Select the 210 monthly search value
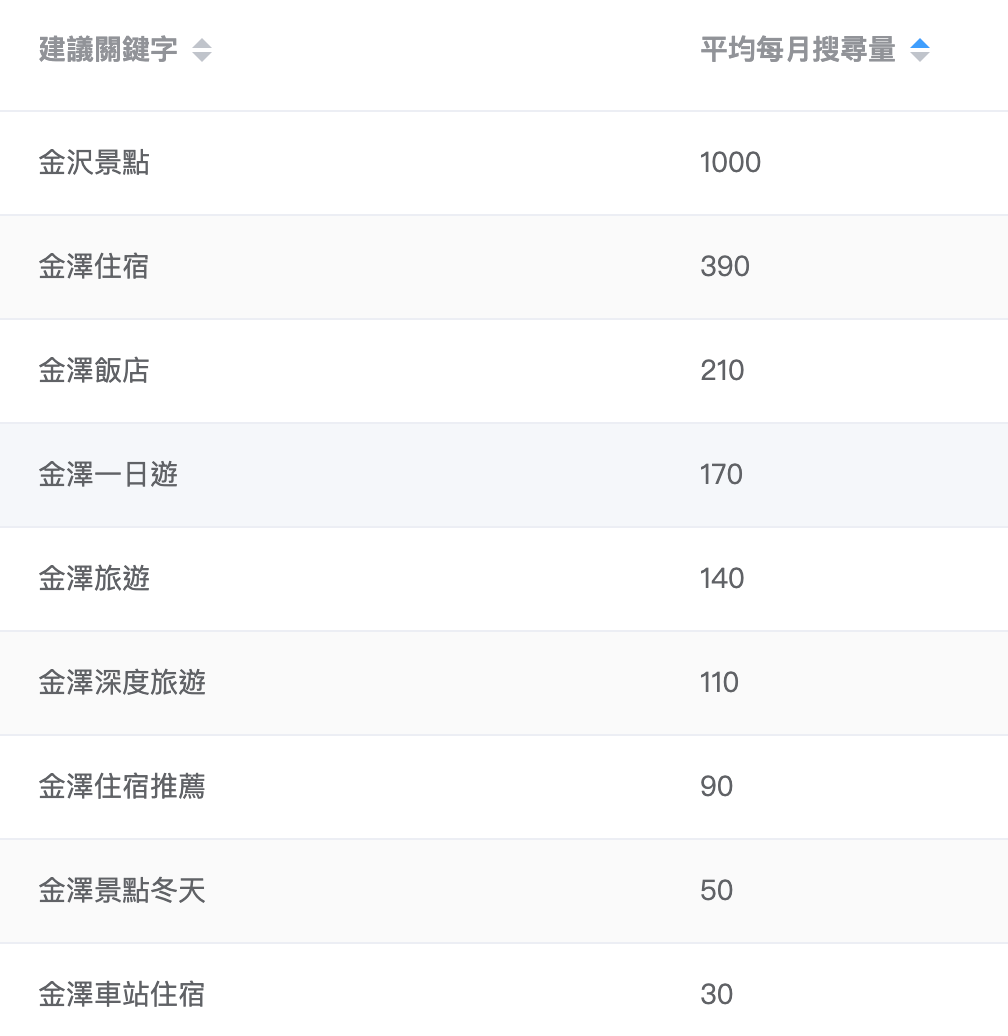 [722, 371]
